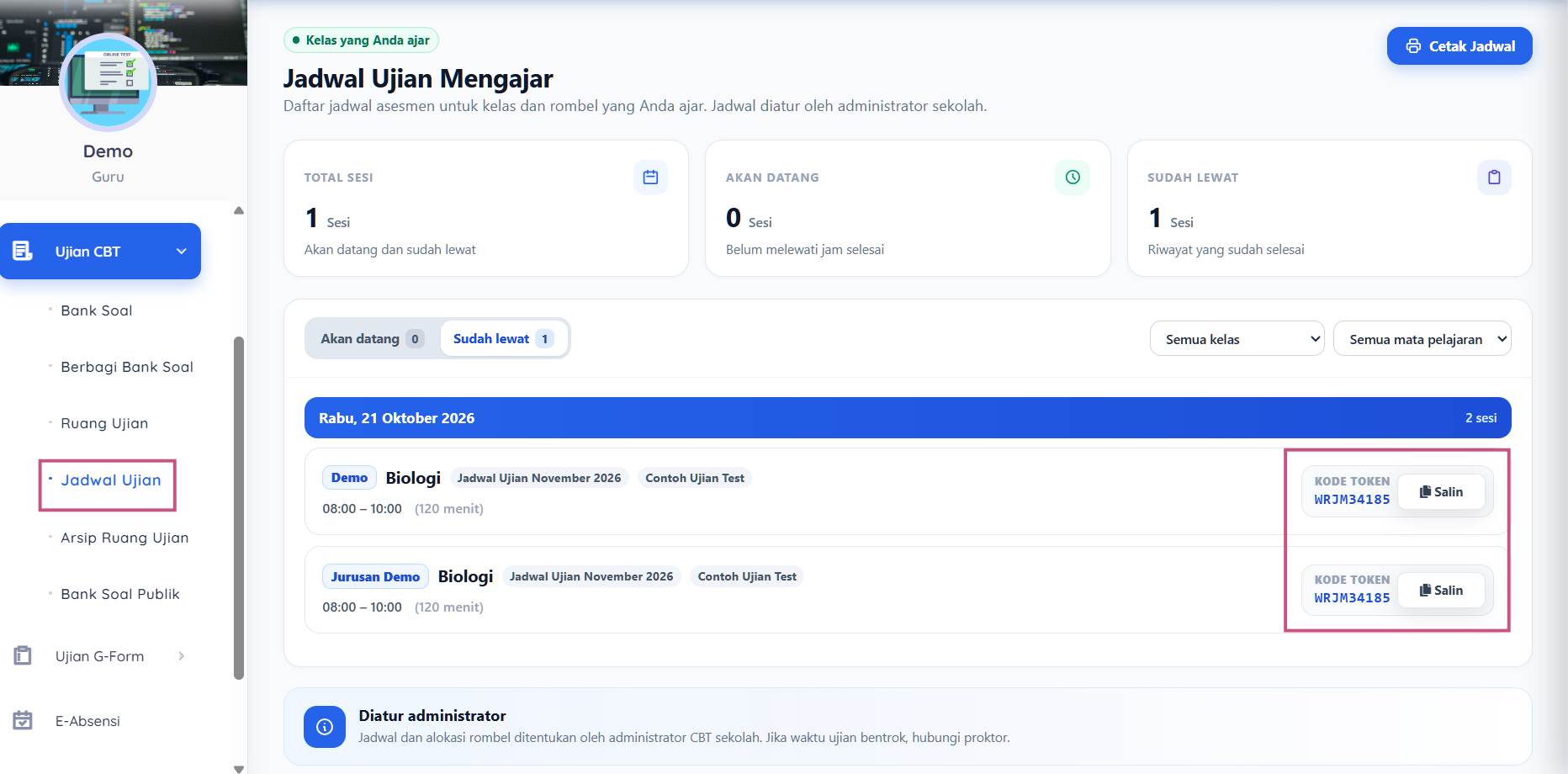The image size is (1568, 774).
Task: Click Jadwal Ujian November 2026 tag, Jurusan Demo row
Action: (x=591, y=576)
